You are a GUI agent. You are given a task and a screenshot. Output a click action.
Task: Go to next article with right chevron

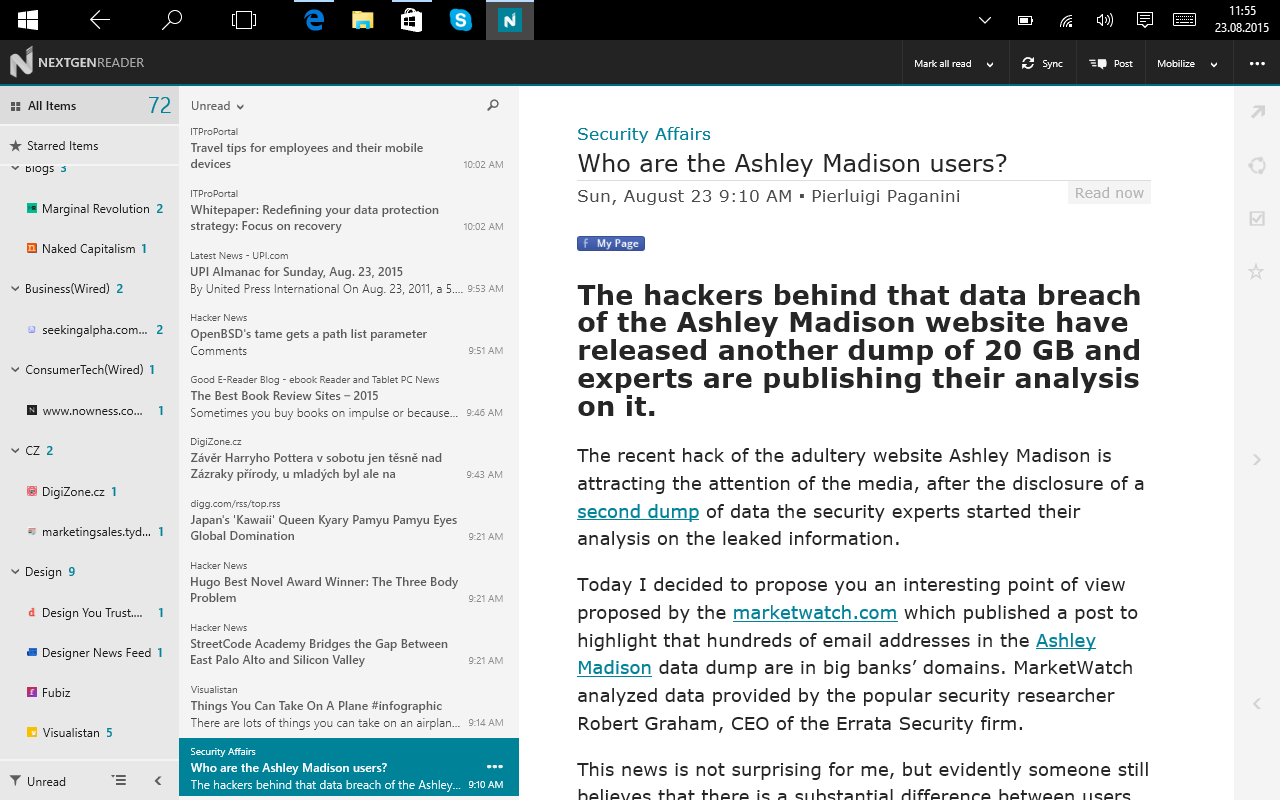point(1257,459)
